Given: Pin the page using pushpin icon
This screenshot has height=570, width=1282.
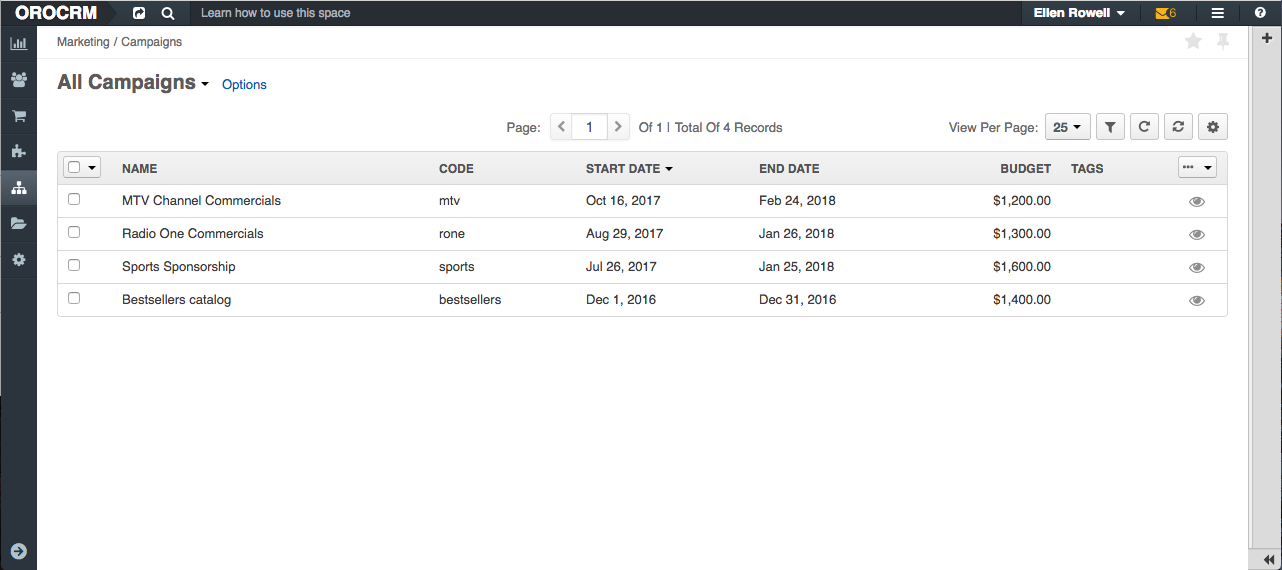Looking at the screenshot, I should (1222, 42).
